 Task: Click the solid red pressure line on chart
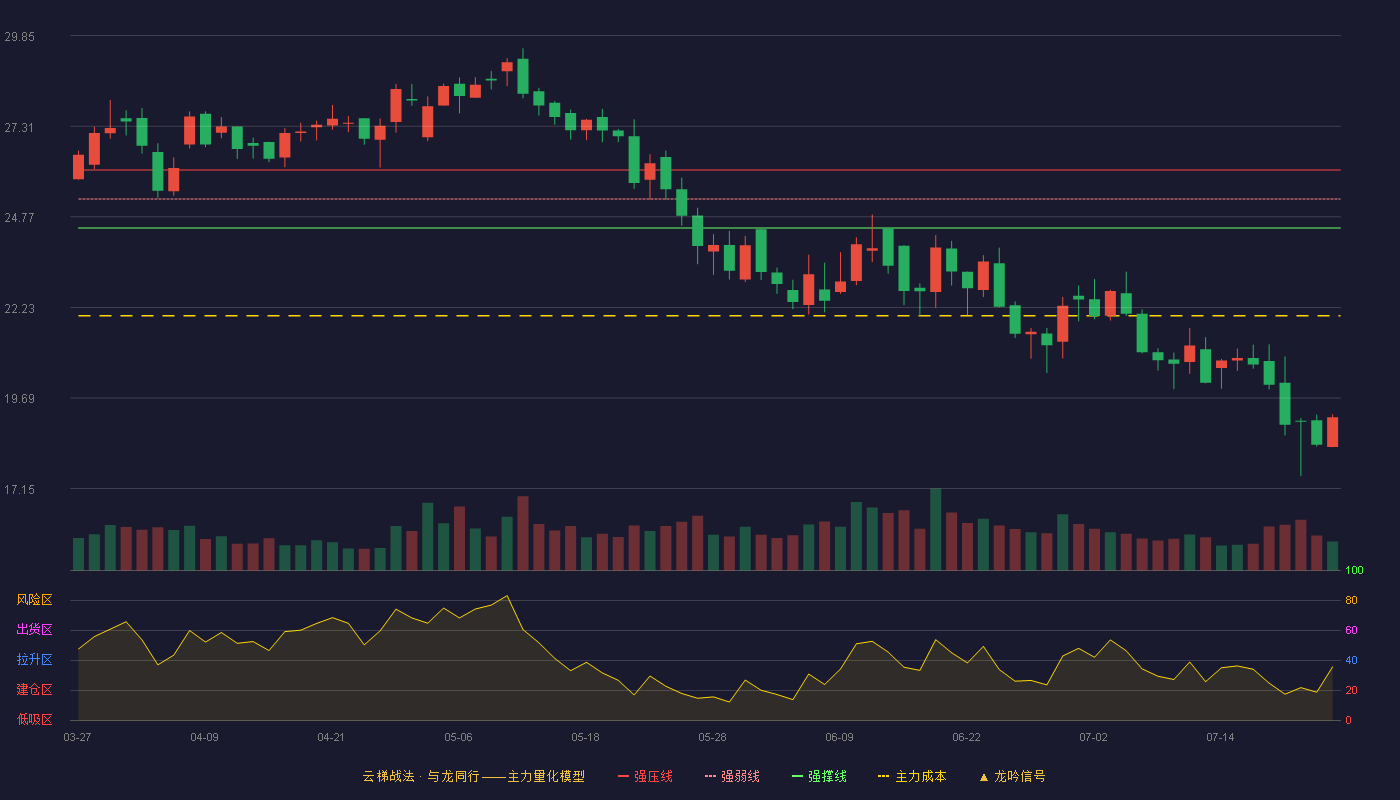[709, 170]
